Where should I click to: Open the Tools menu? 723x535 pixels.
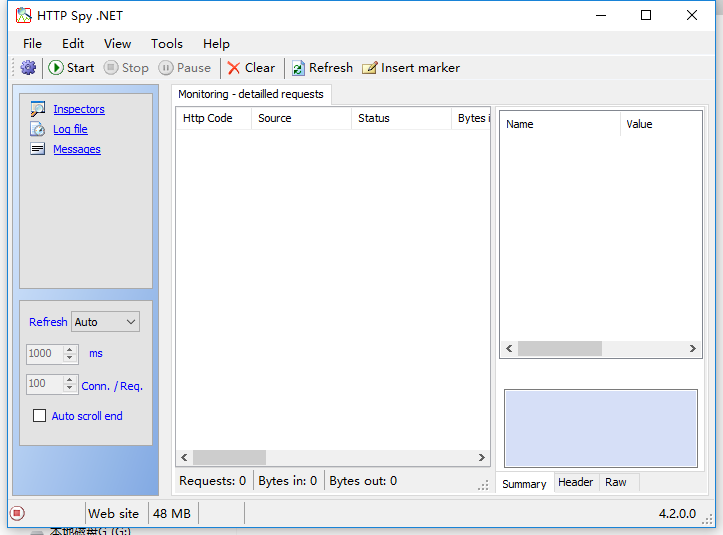(x=166, y=43)
